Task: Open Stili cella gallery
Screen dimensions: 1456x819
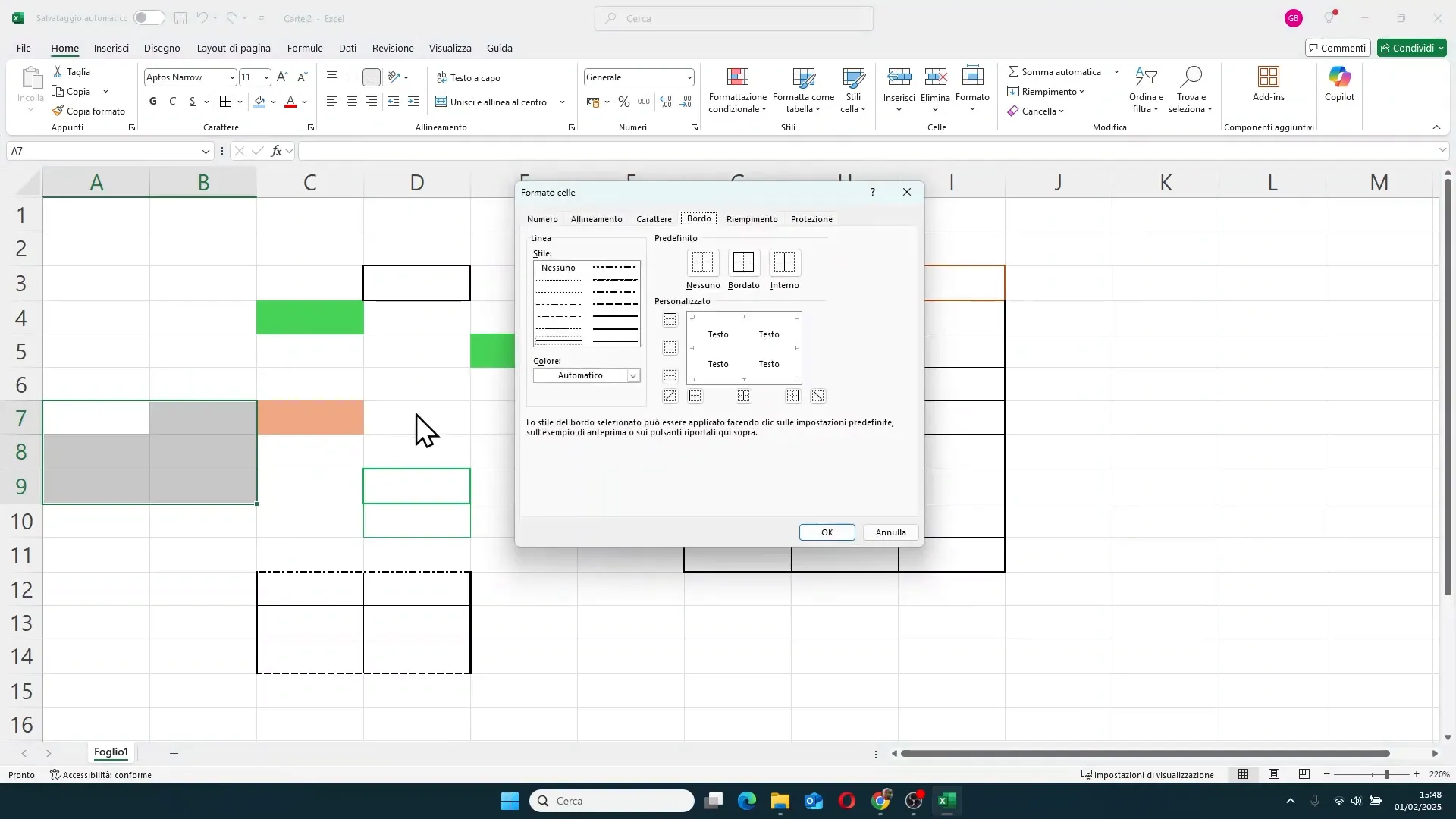Action: coord(853,90)
